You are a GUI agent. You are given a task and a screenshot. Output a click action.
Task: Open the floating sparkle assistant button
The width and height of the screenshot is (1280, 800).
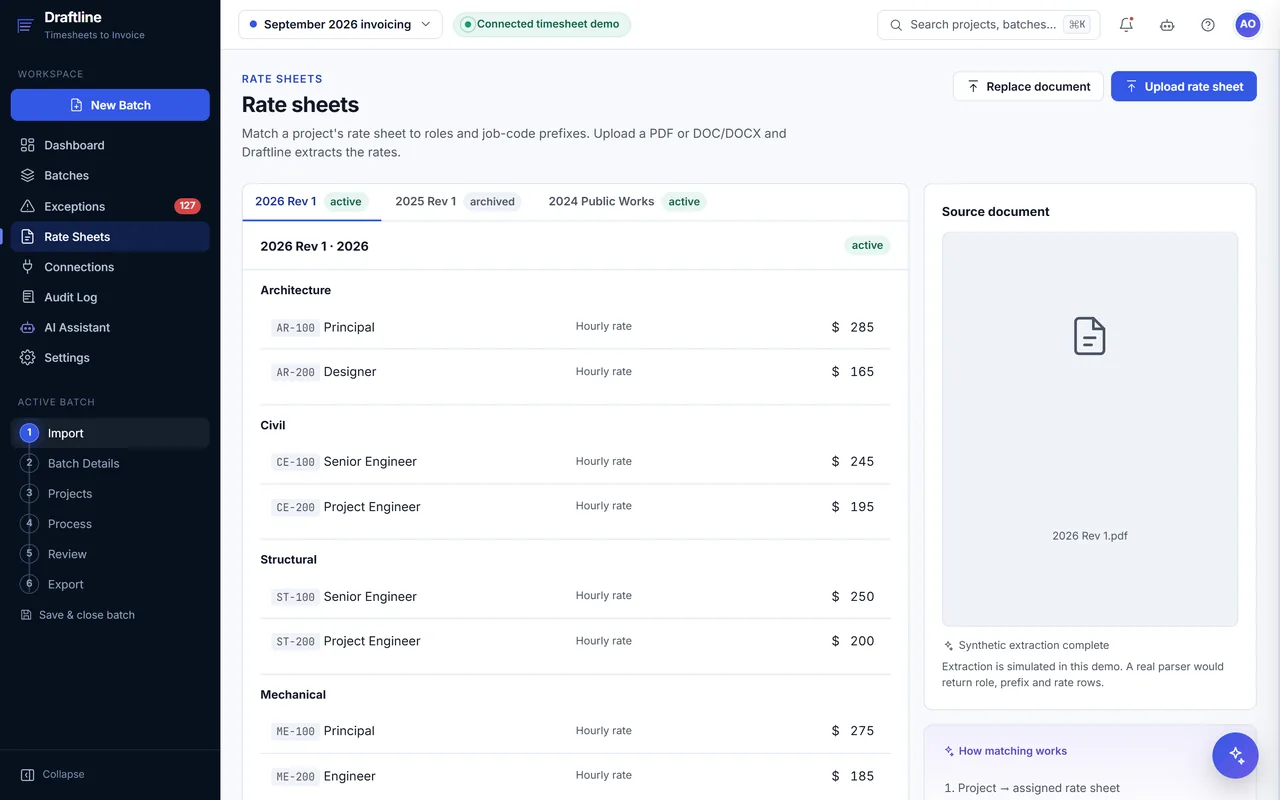tap(1235, 755)
